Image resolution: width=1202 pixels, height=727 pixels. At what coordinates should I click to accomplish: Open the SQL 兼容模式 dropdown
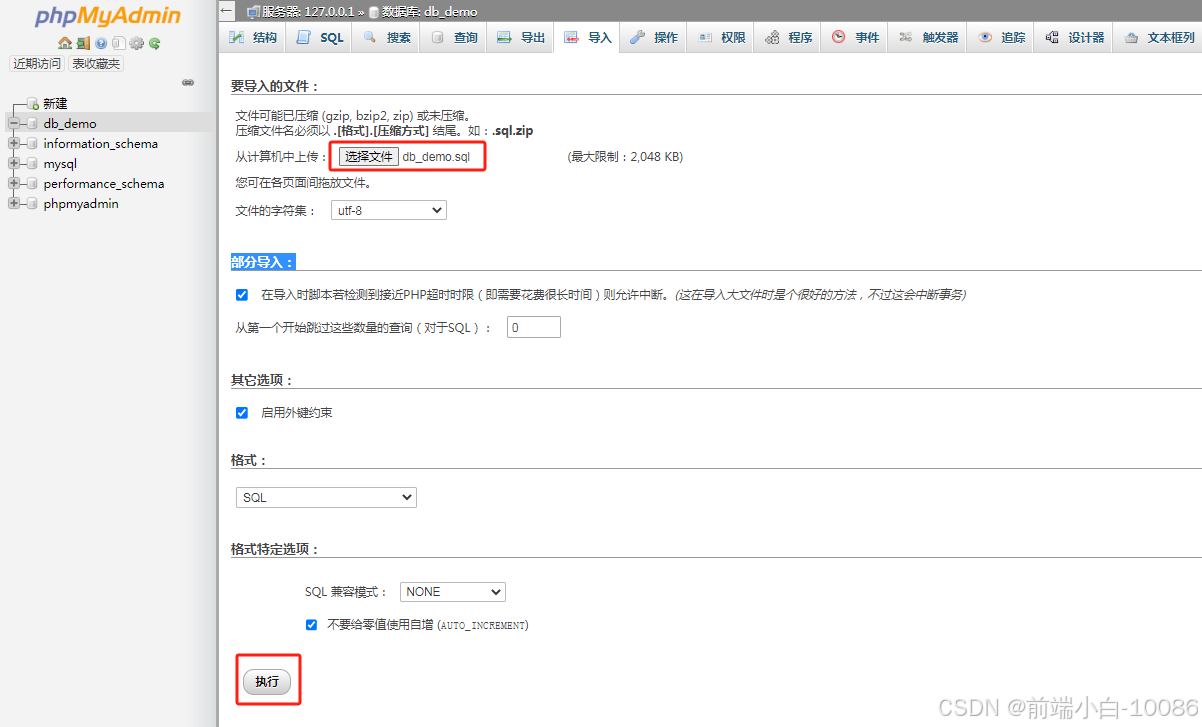coord(452,591)
